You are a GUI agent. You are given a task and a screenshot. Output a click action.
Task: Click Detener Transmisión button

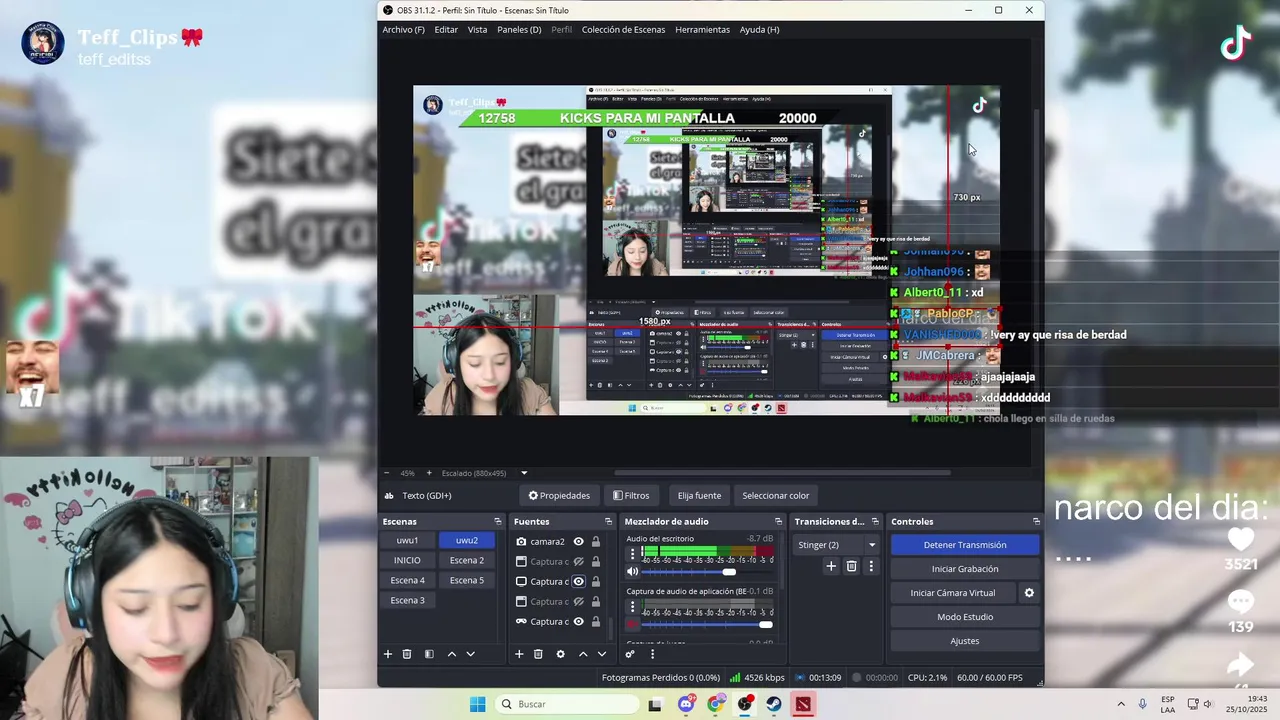(965, 545)
